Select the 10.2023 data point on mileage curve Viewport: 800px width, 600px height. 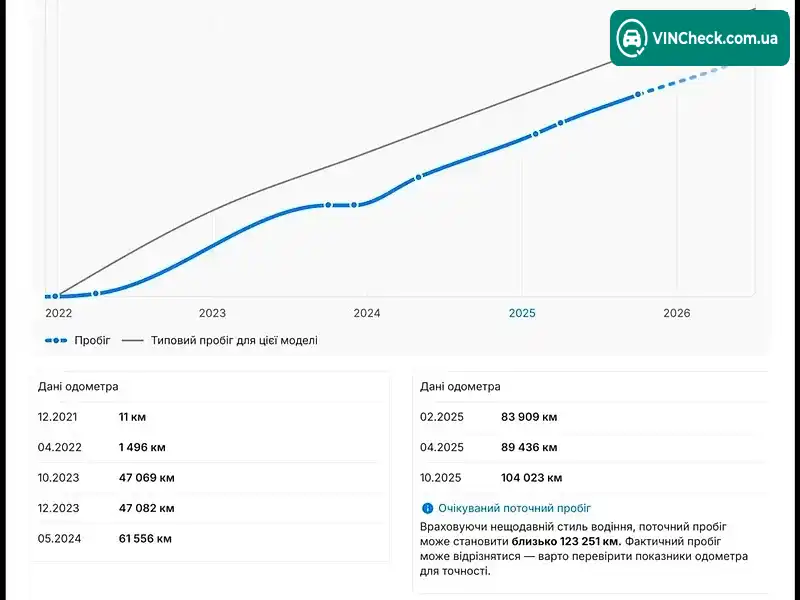pyautogui.click(x=328, y=205)
